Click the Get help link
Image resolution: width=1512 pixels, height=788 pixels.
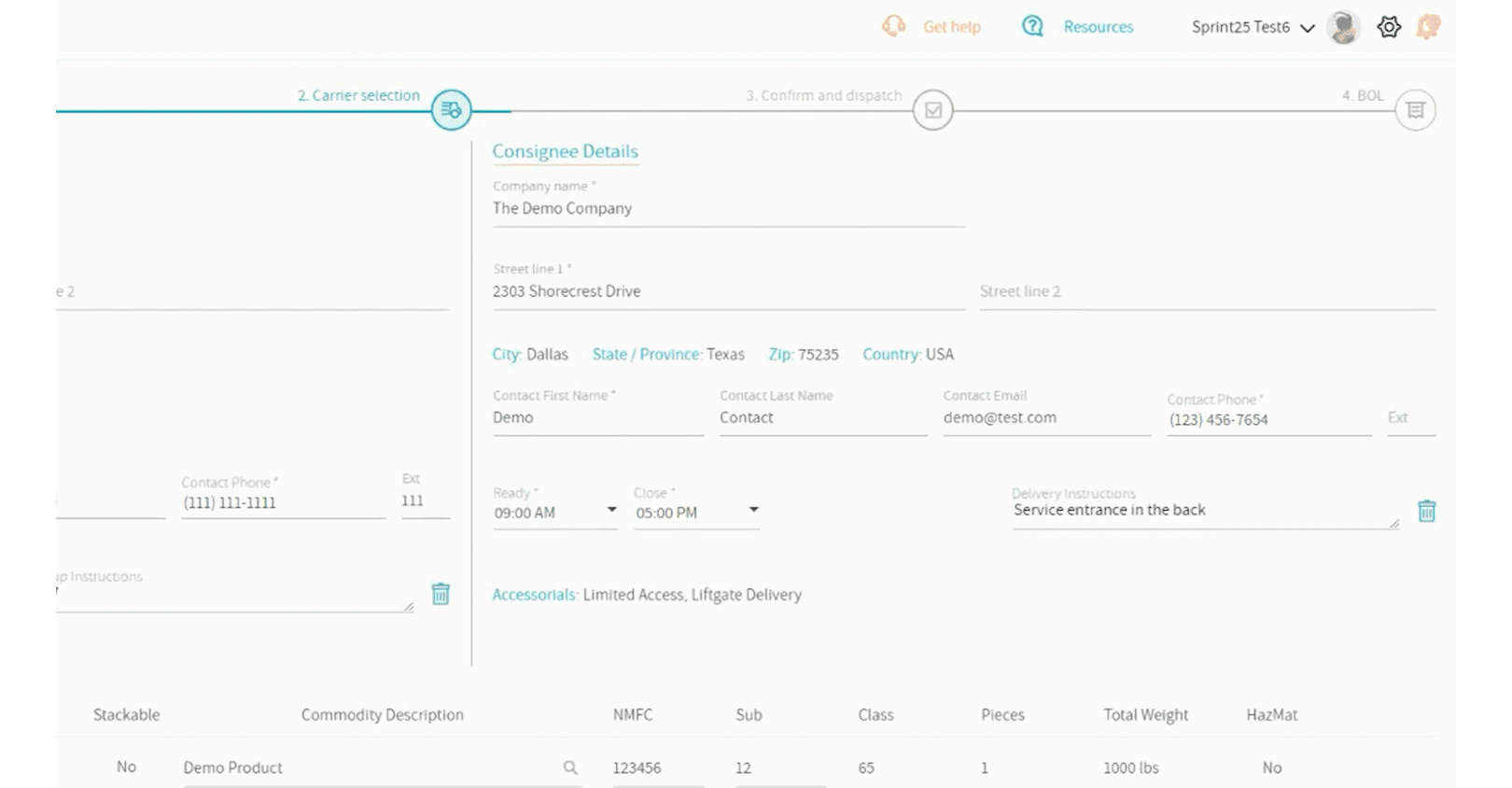click(951, 27)
